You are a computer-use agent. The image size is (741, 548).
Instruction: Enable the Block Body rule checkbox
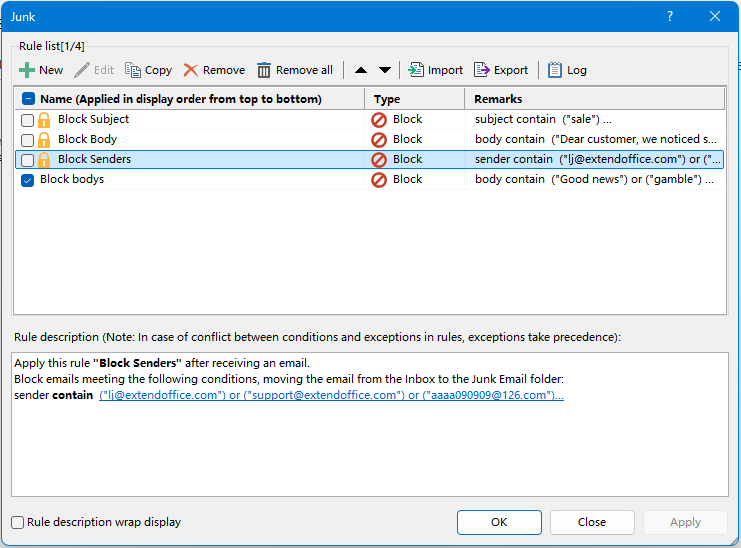pos(28,140)
